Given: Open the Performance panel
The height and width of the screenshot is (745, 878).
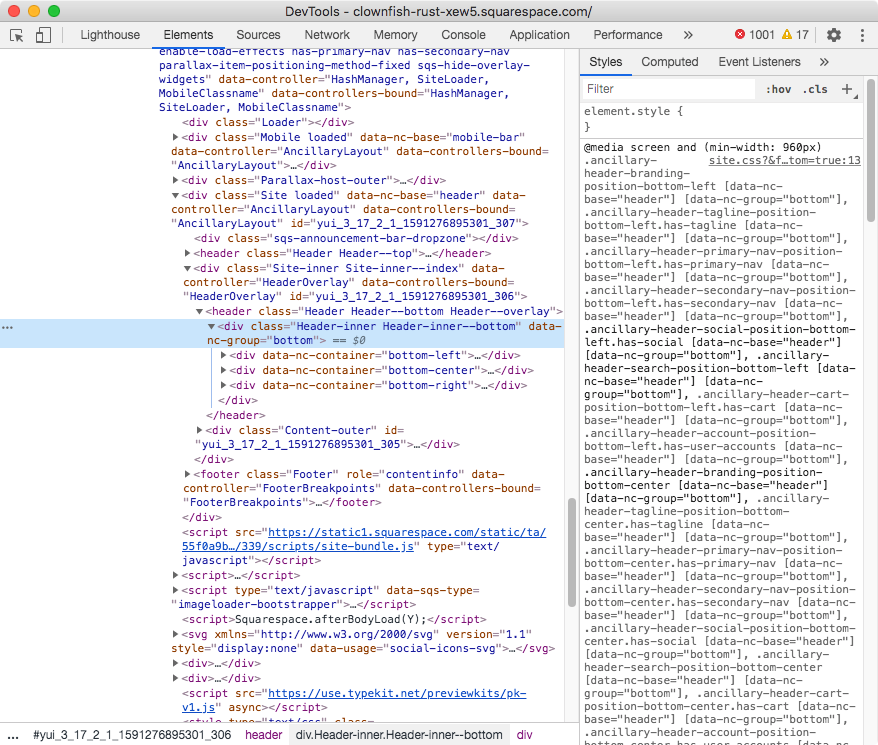Looking at the screenshot, I should coord(628,35).
